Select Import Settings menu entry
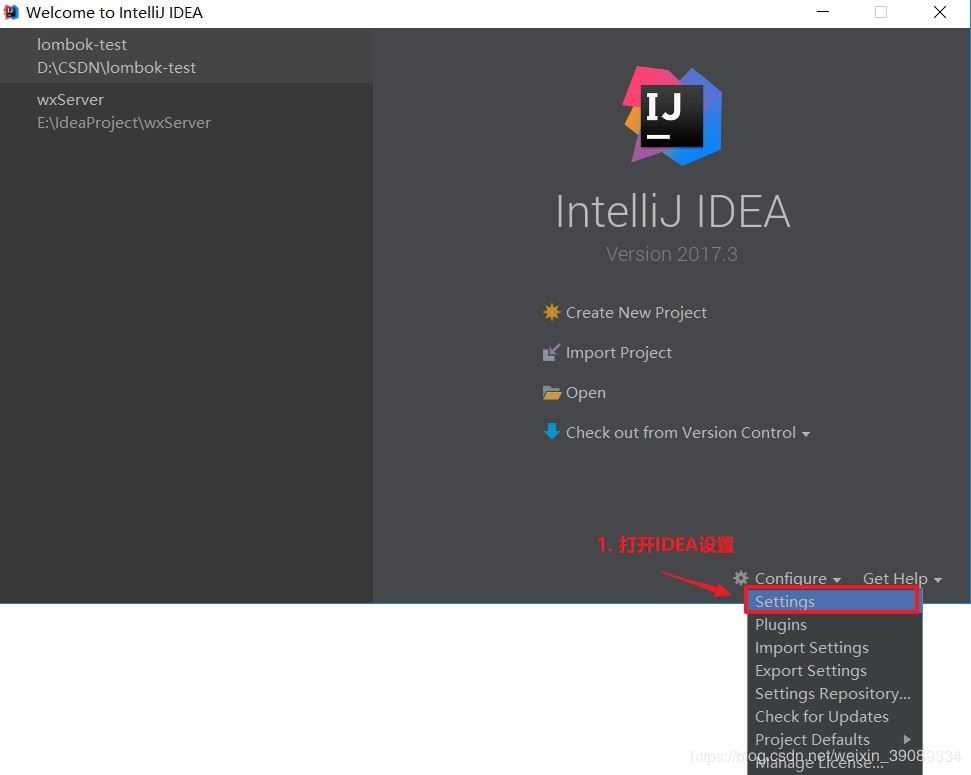This screenshot has height=775, width=971. click(811, 647)
